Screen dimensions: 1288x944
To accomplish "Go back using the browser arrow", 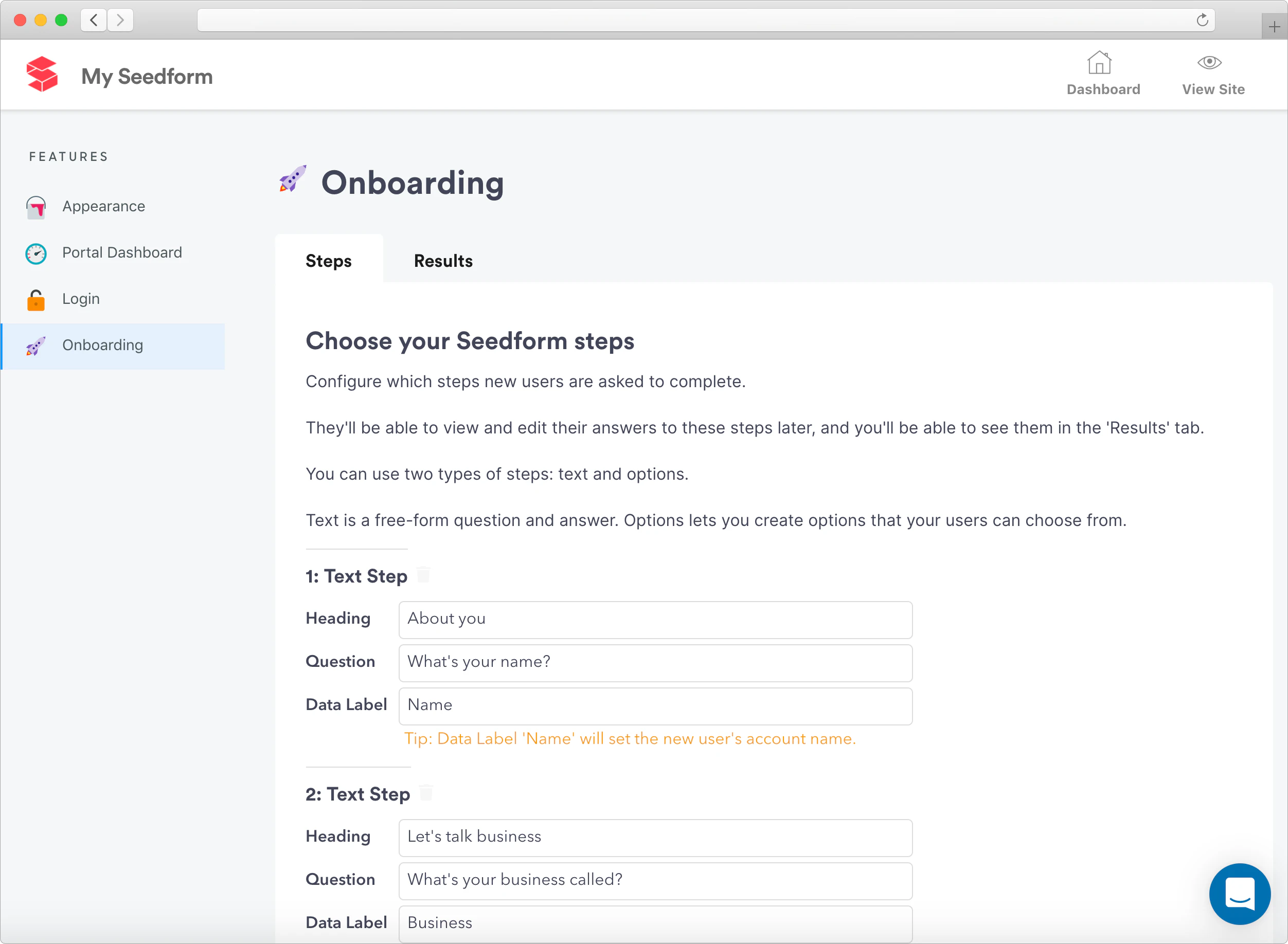I will 93,20.
